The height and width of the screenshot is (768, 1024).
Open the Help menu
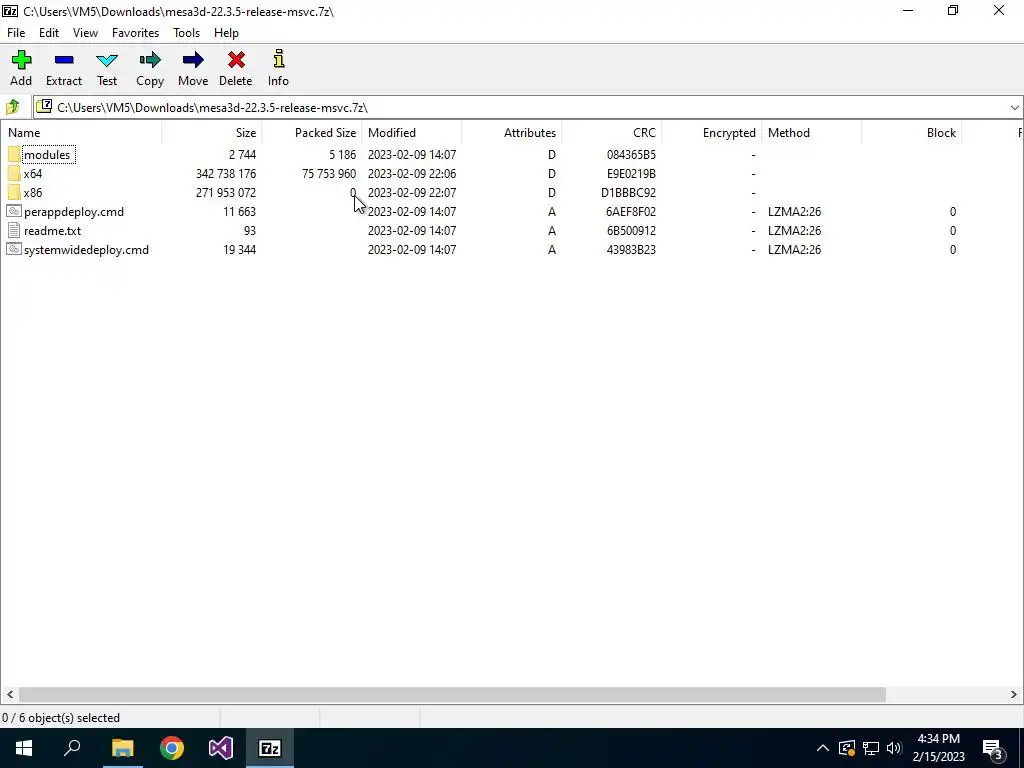tap(226, 33)
